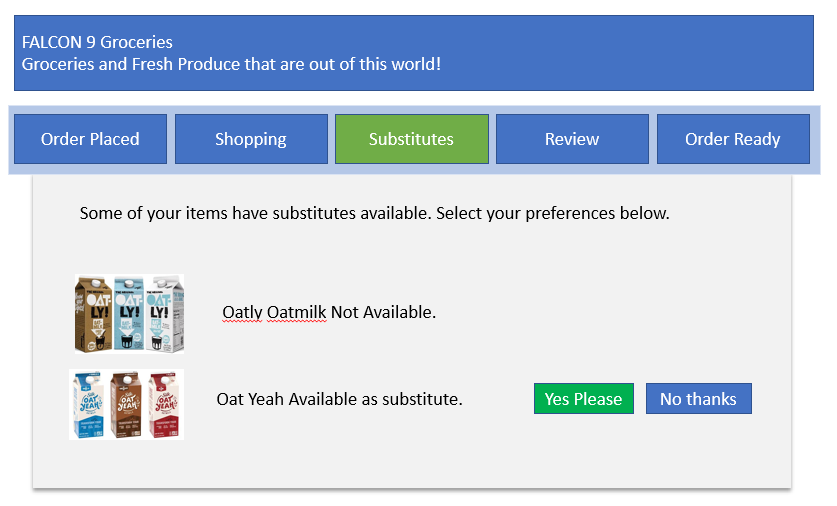The width and height of the screenshot is (837, 506).
Task: Click the store tagline in header banner
Action: point(231,64)
